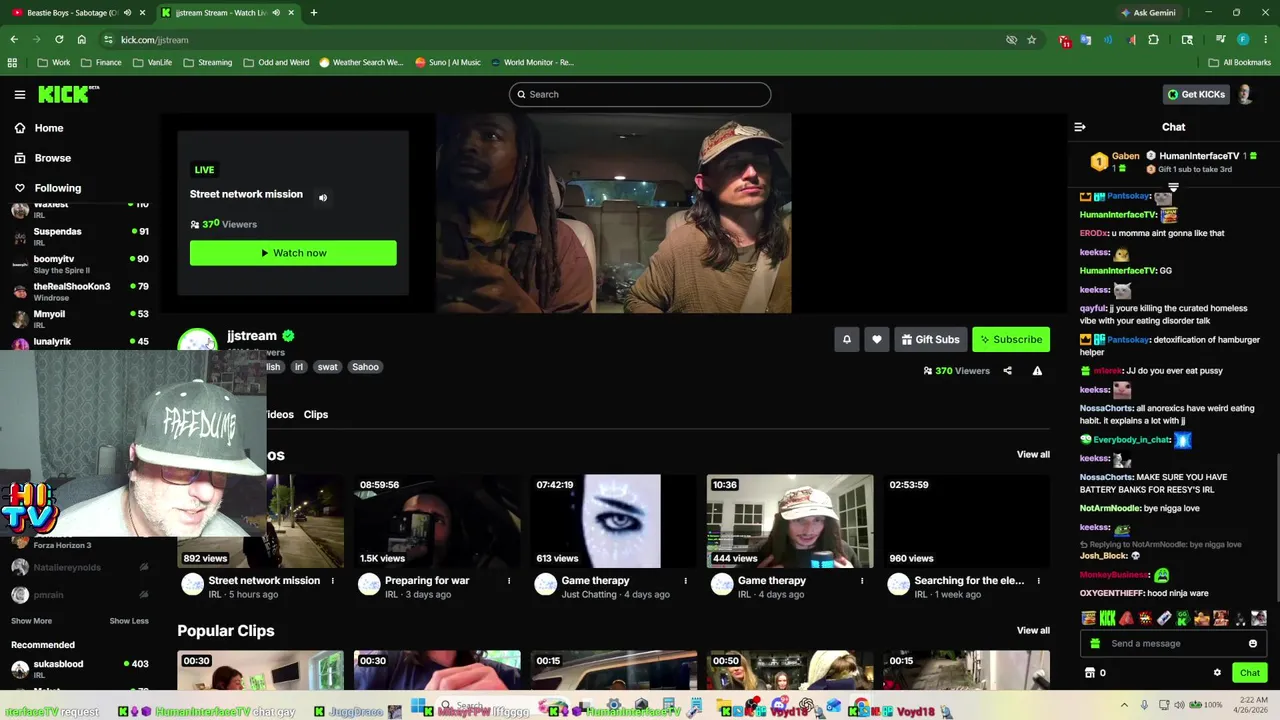Viewport: 1280px width, 720px height.
Task: Open Chrome profile F avatar
Action: click(x=1243, y=40)
